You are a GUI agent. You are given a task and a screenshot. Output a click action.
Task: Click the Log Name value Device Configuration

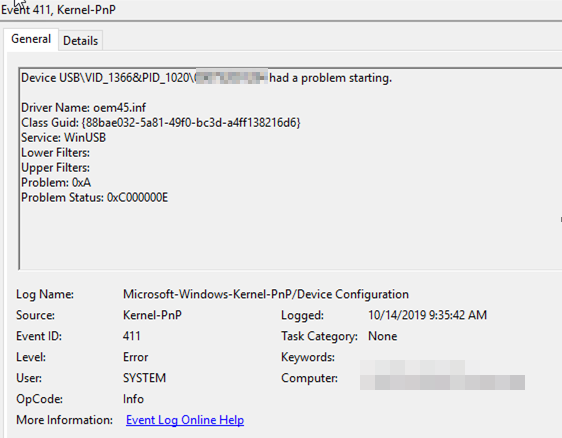(266, 294)
